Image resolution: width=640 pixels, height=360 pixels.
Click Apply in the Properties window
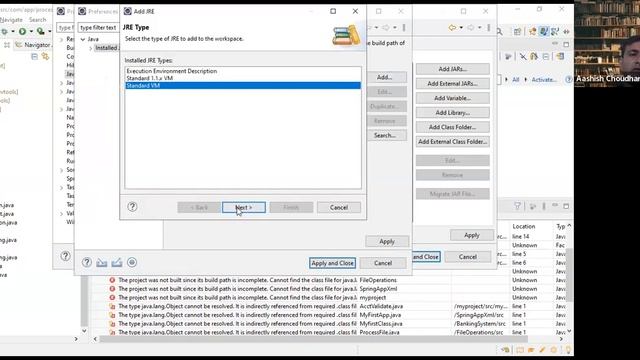[x=472, y=235]
